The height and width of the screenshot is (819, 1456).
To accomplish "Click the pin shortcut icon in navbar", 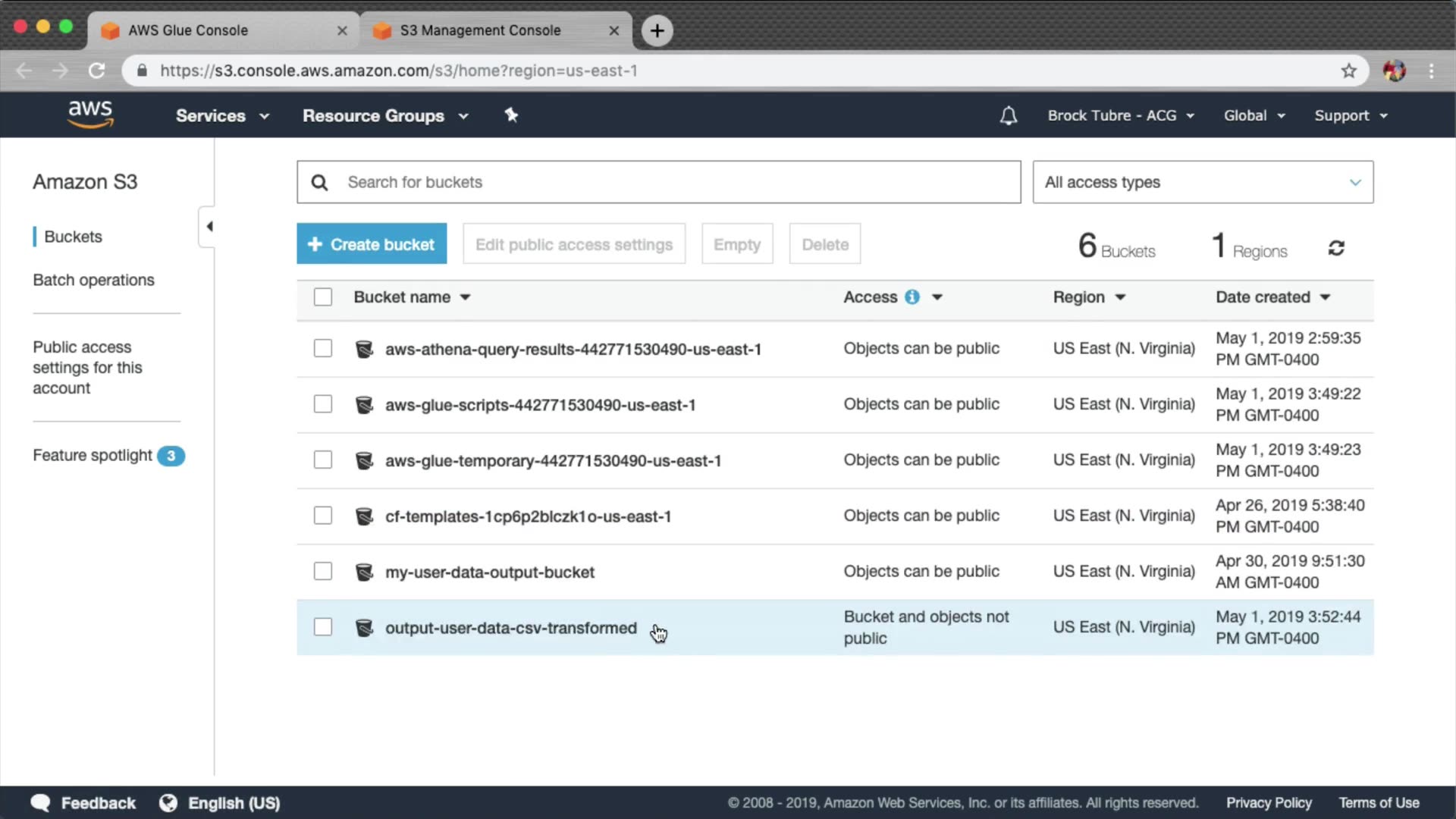I will click(511, 115).
